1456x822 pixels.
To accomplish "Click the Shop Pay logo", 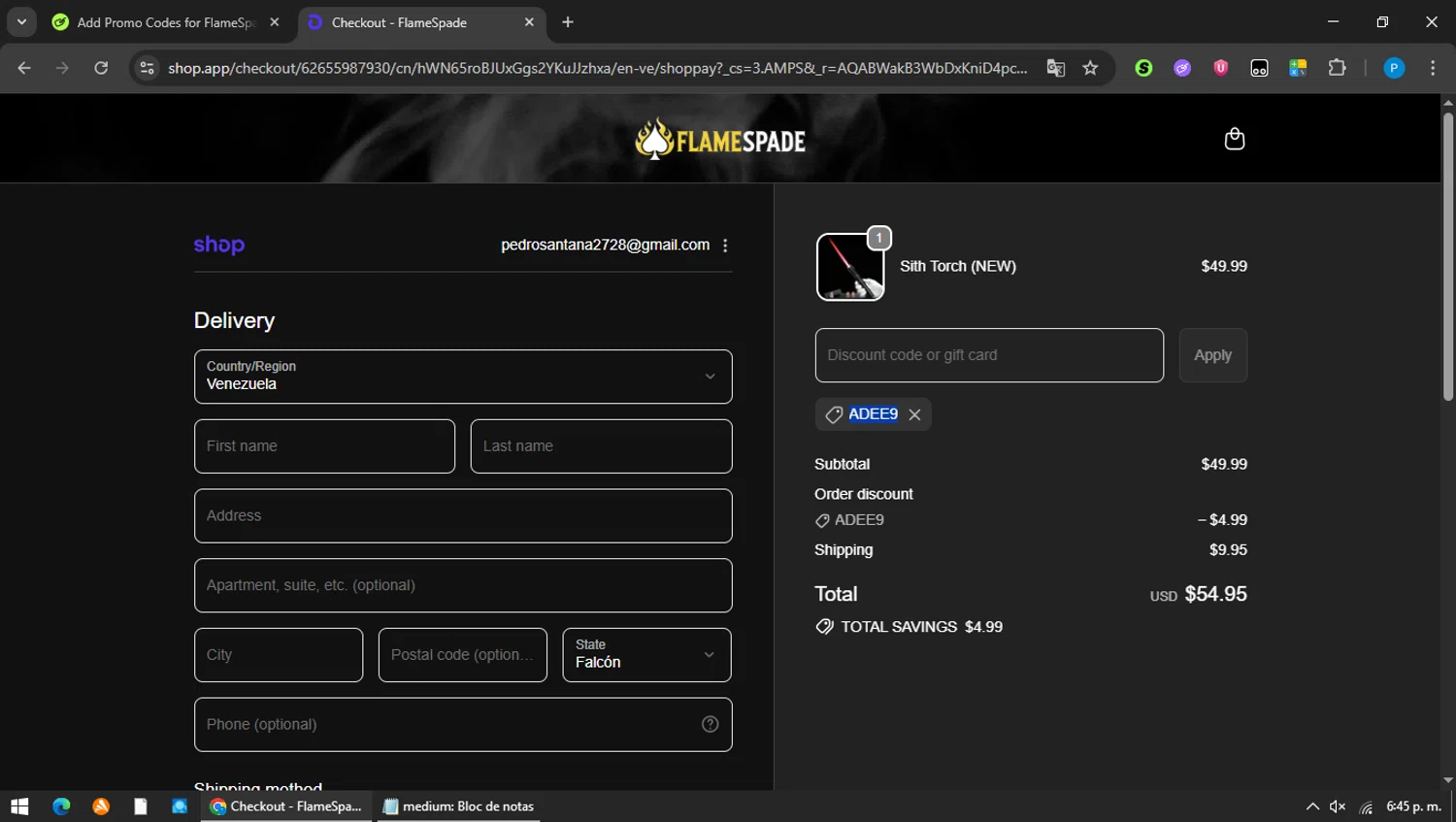I will click(x=219, y=245).
